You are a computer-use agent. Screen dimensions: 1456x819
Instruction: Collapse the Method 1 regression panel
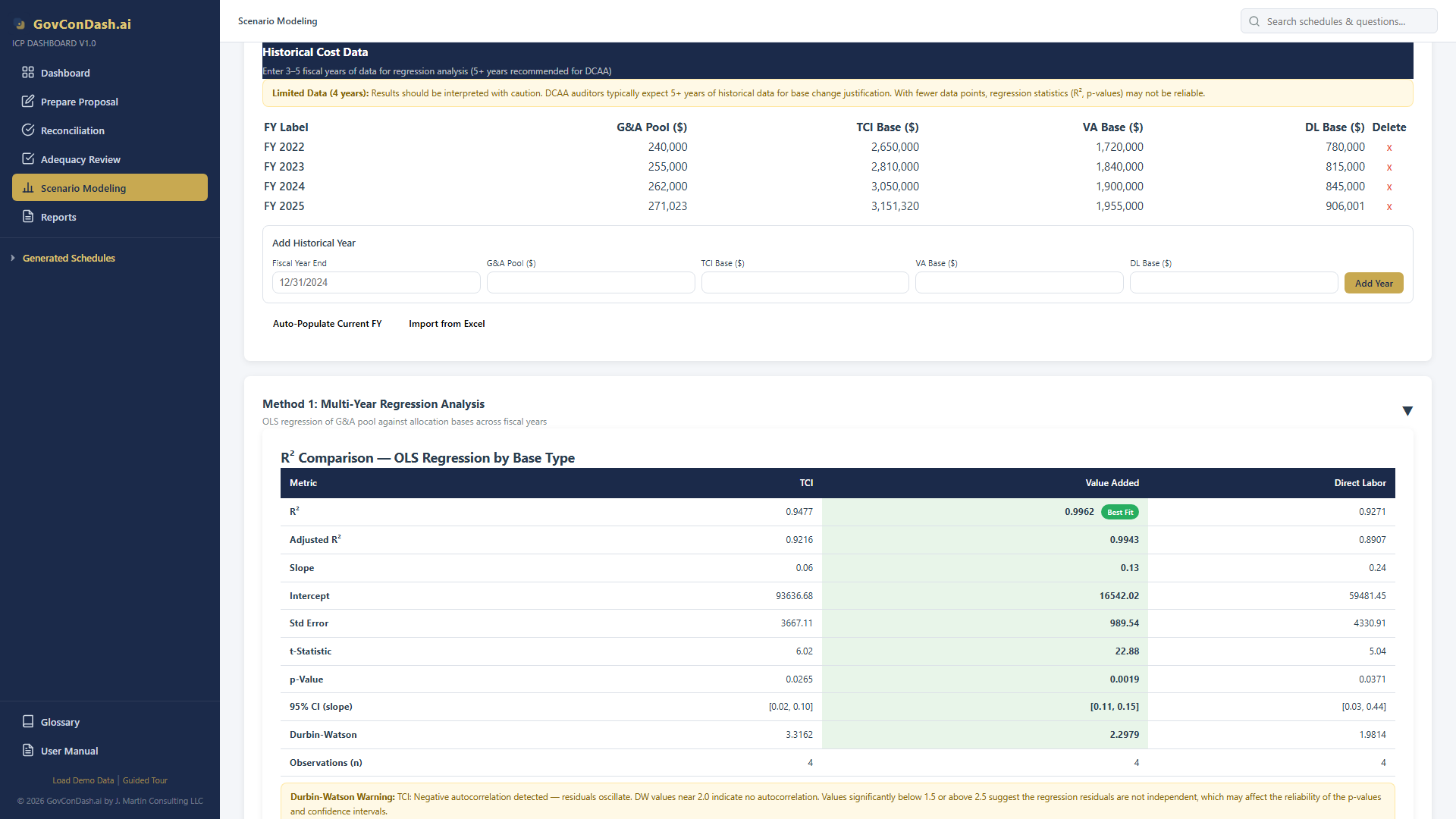1407,411
